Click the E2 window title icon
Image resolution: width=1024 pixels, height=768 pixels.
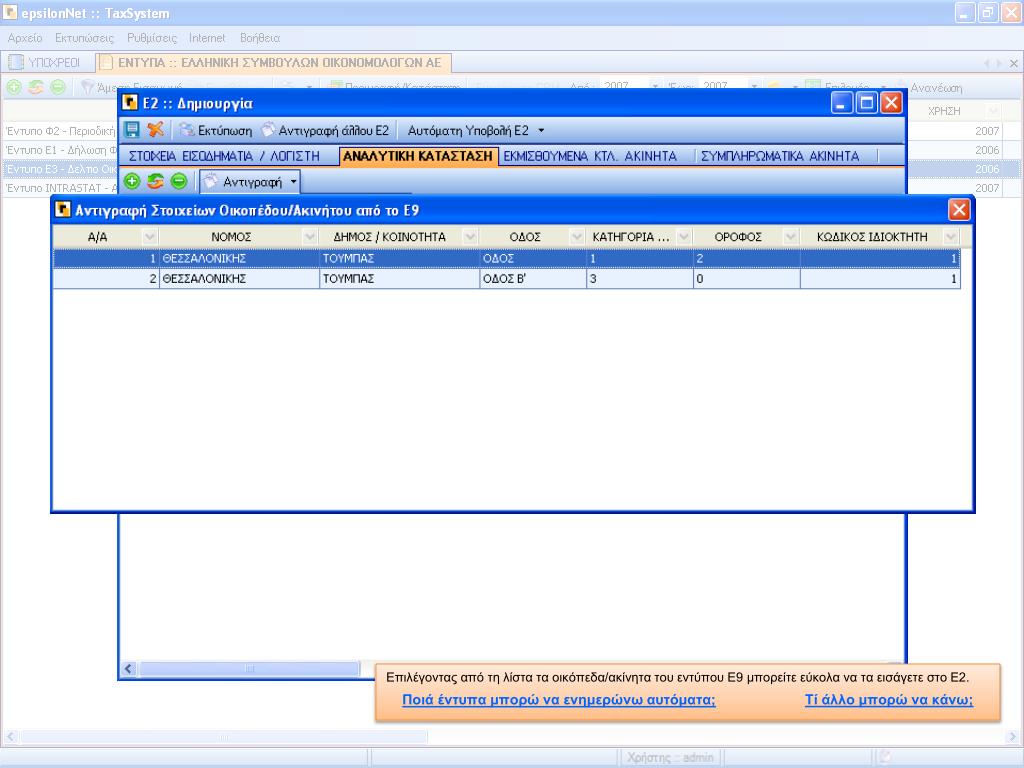[x=130, y=103]
